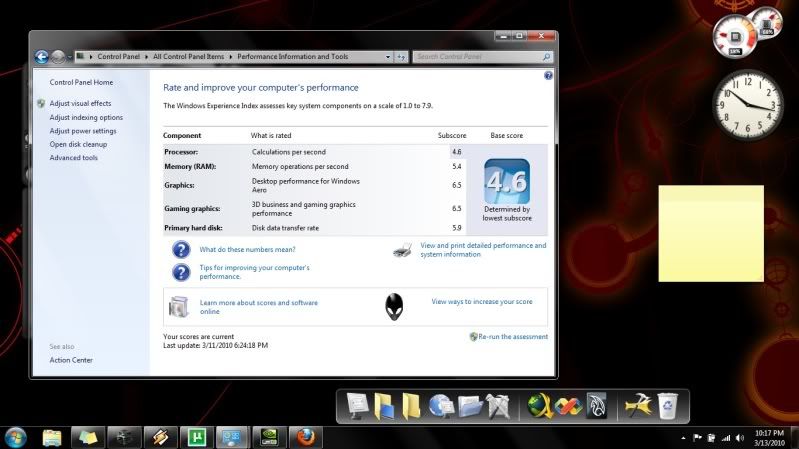Open the Windows Start orb
Image resolution: width=799 pixels, height=449 pixels.
(x=15, y=438)
